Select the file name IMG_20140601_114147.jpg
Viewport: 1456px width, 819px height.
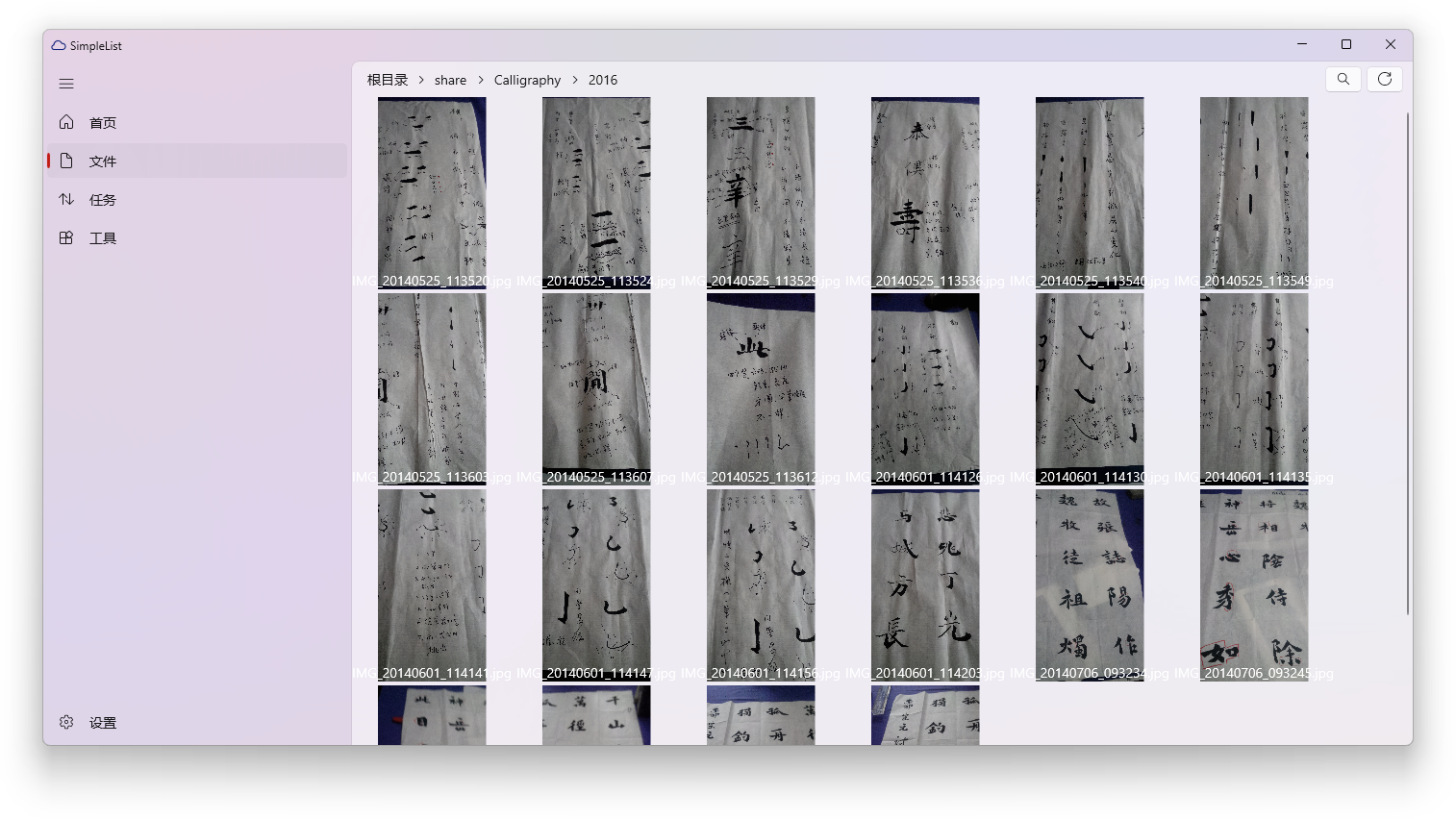pos(596,673)
